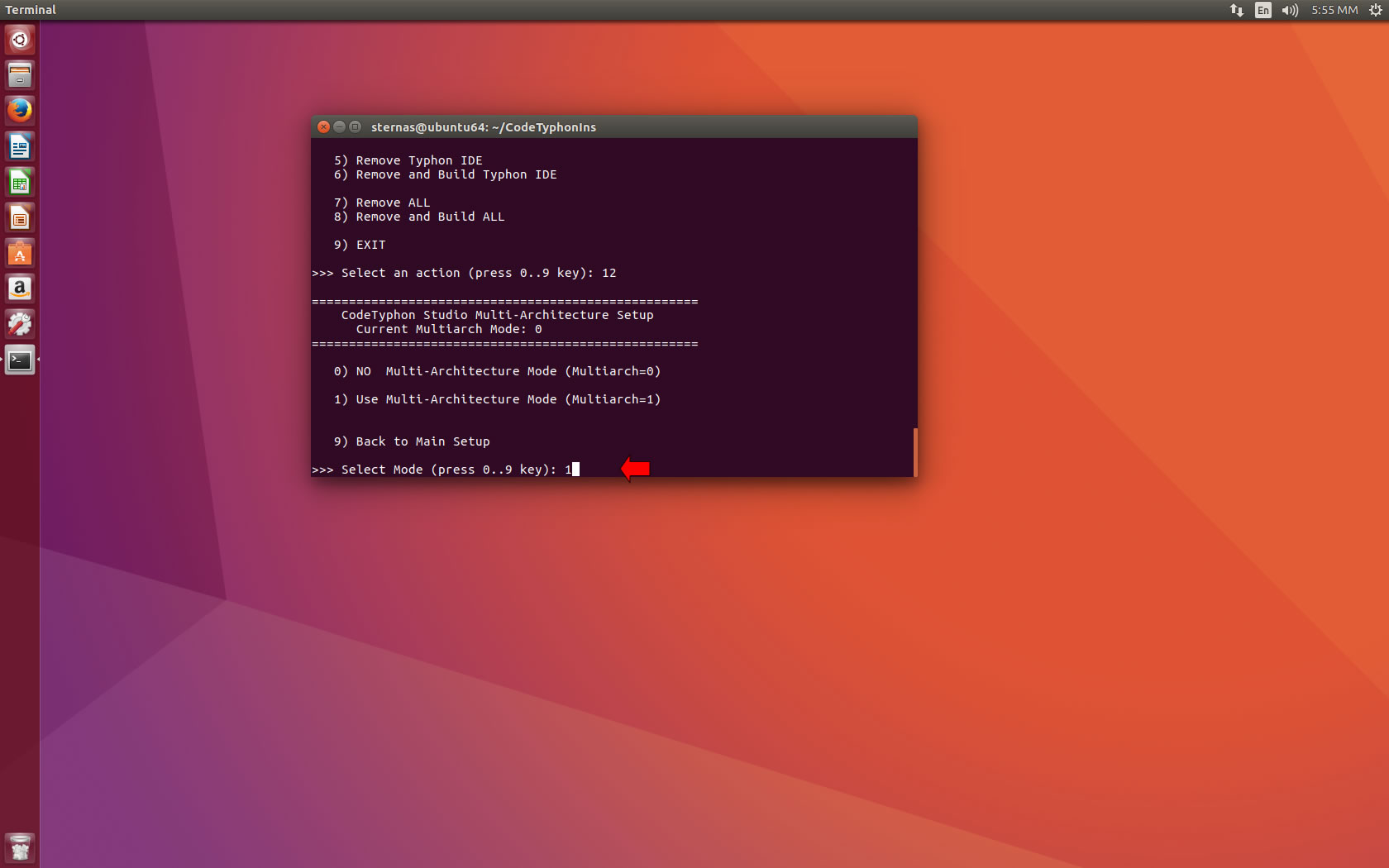Click the terminal window title bar text
This screenshot has width=1389, height=868.
484,127
